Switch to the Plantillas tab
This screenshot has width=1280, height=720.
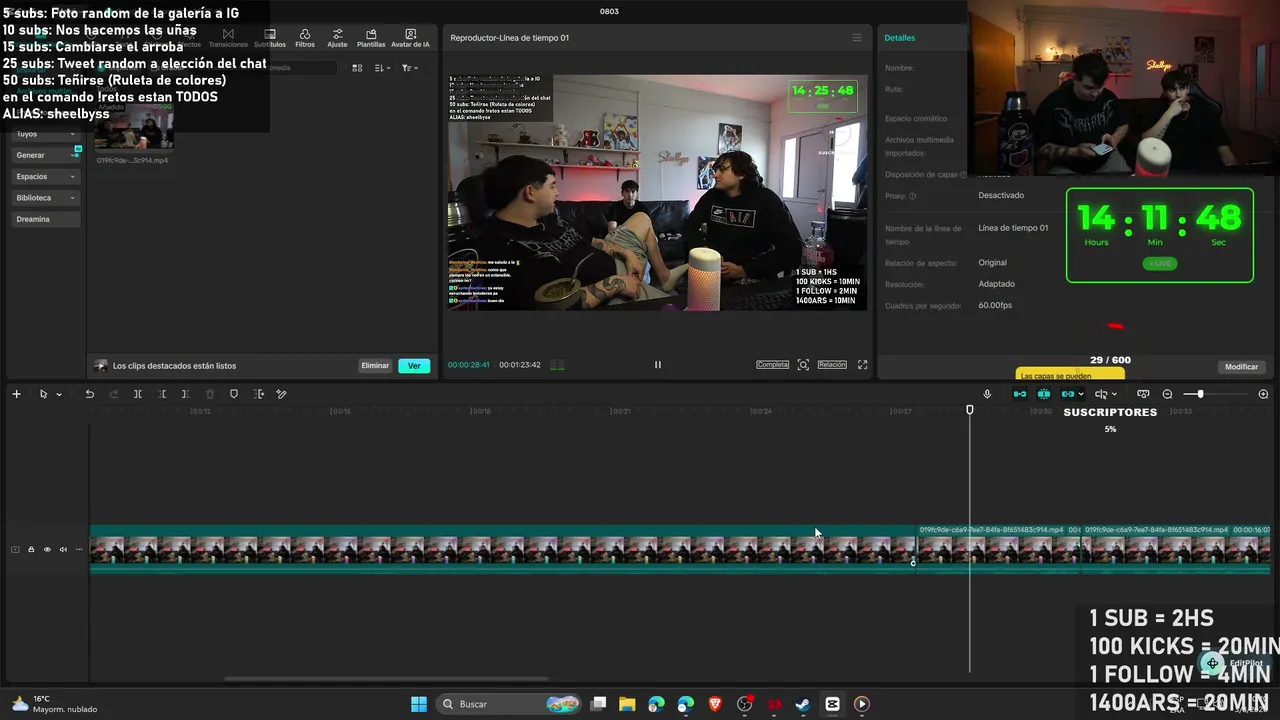tap(371, 38)
